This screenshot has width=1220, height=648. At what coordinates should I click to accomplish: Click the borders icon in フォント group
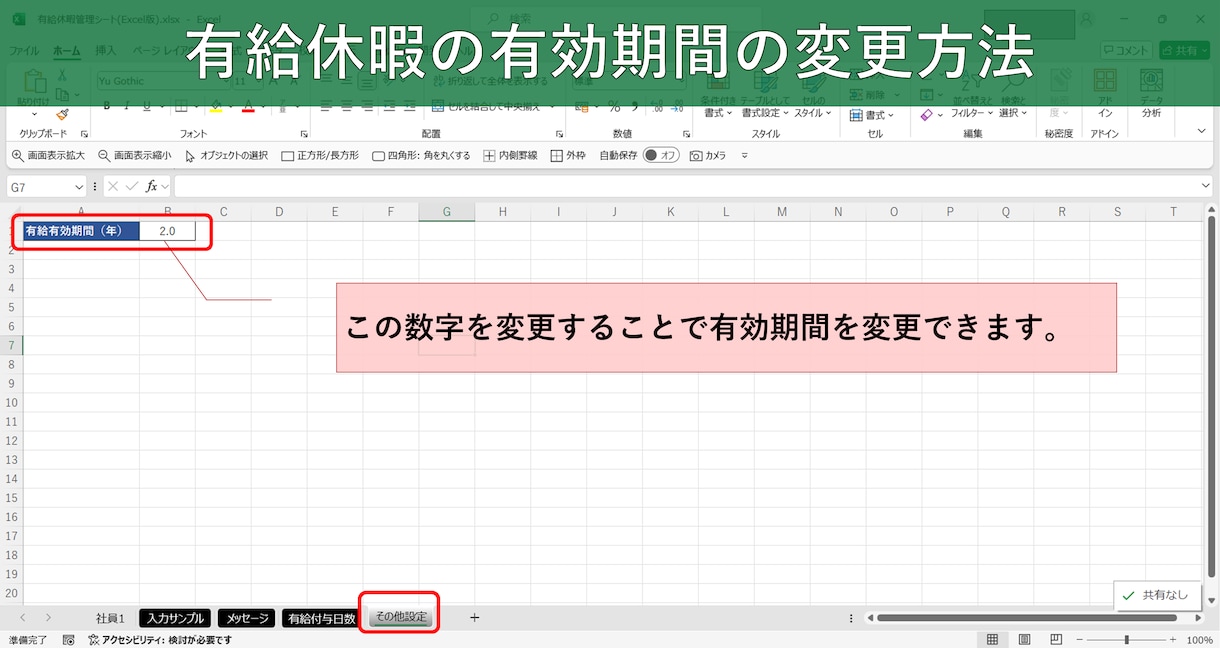(181, 107)
